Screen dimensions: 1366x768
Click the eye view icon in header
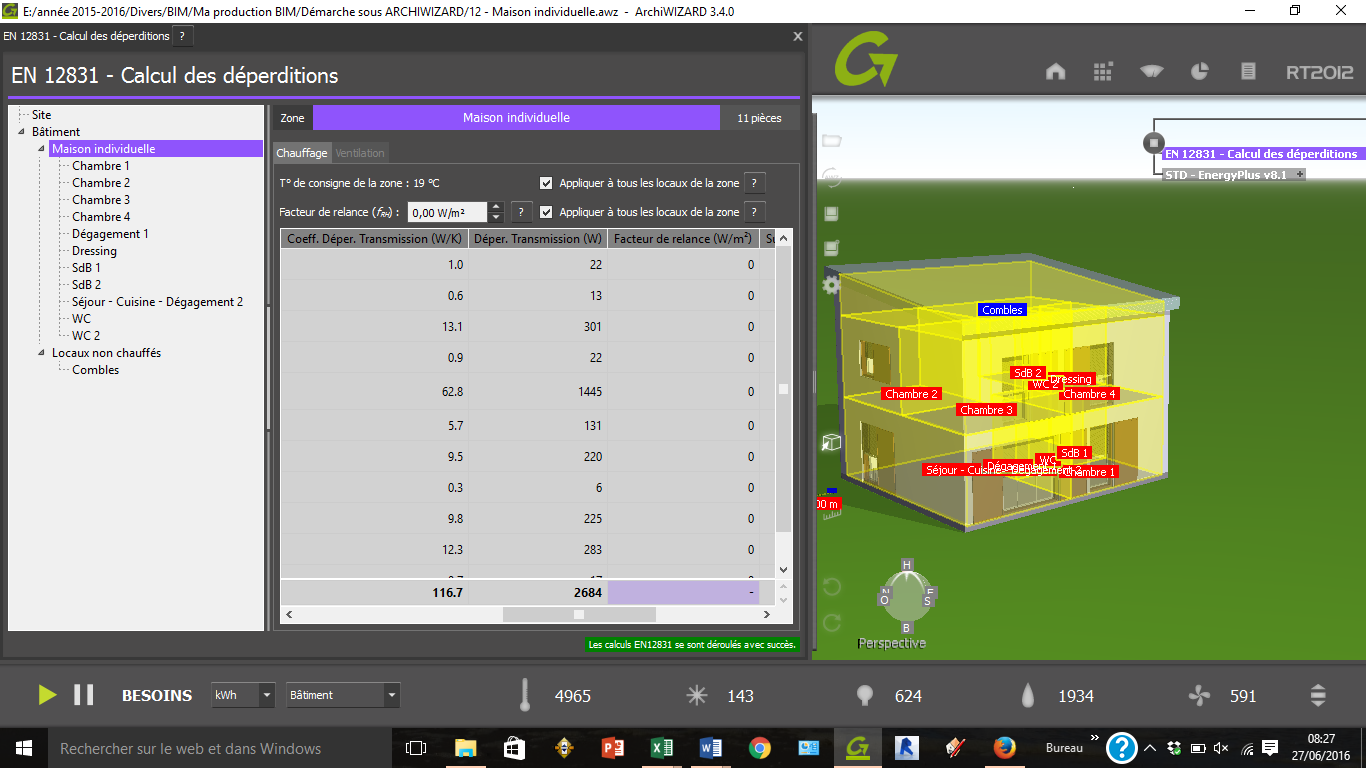tap(1152, 71)
